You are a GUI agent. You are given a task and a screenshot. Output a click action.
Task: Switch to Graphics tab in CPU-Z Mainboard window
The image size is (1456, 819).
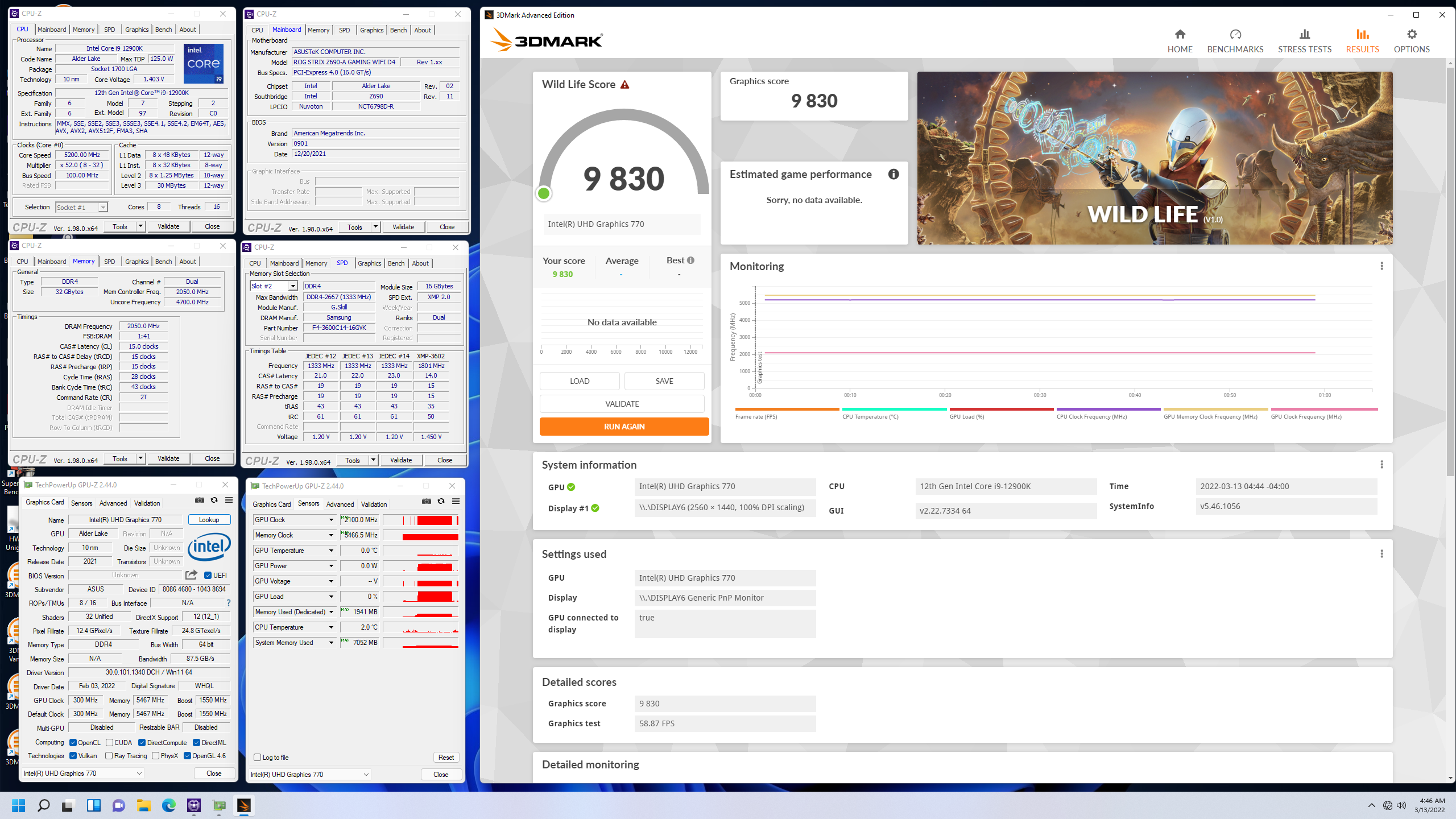click(x=371, y=30)
